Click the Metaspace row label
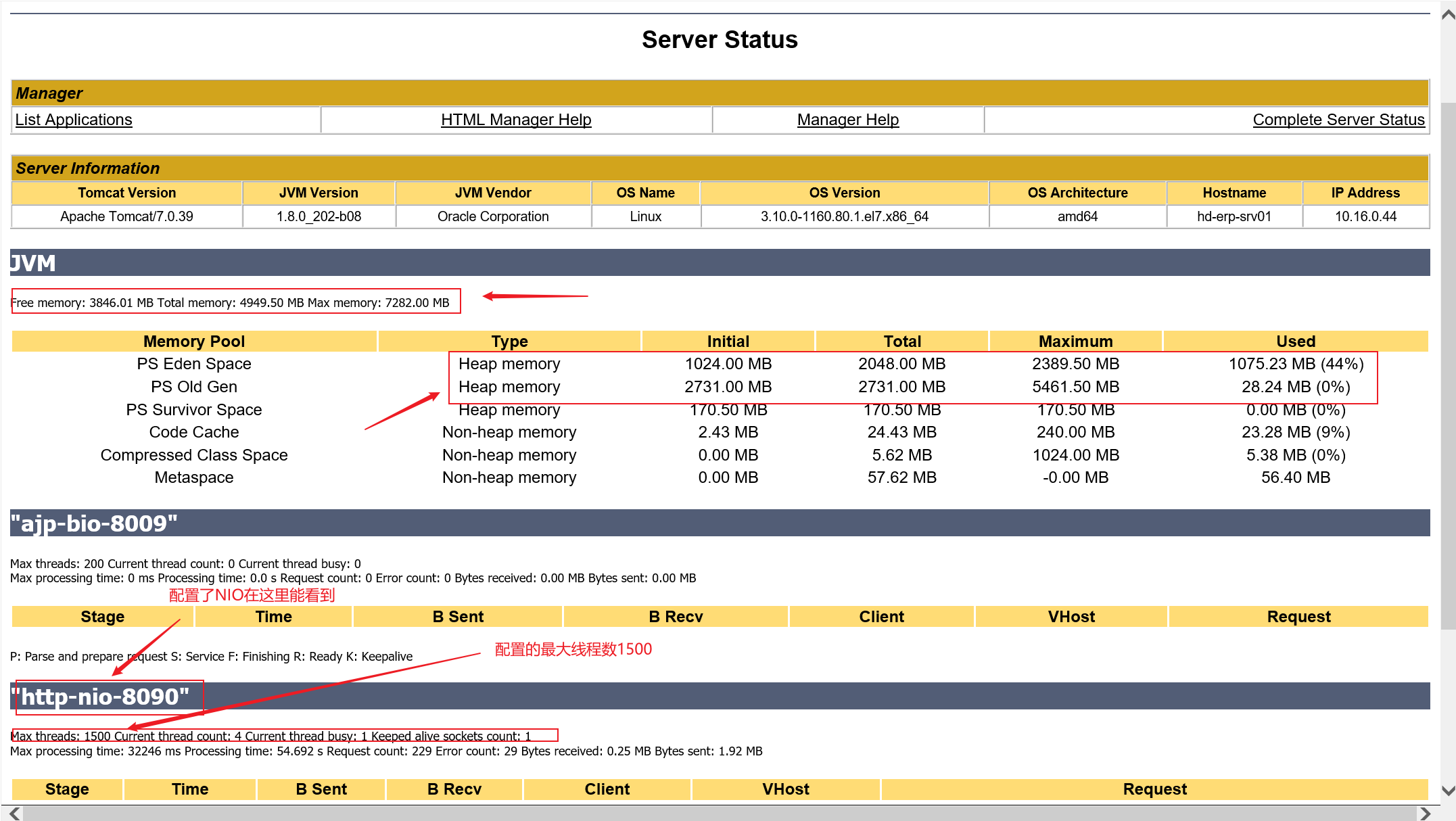This screenshot has height=821, width=1456. point(194,477)
